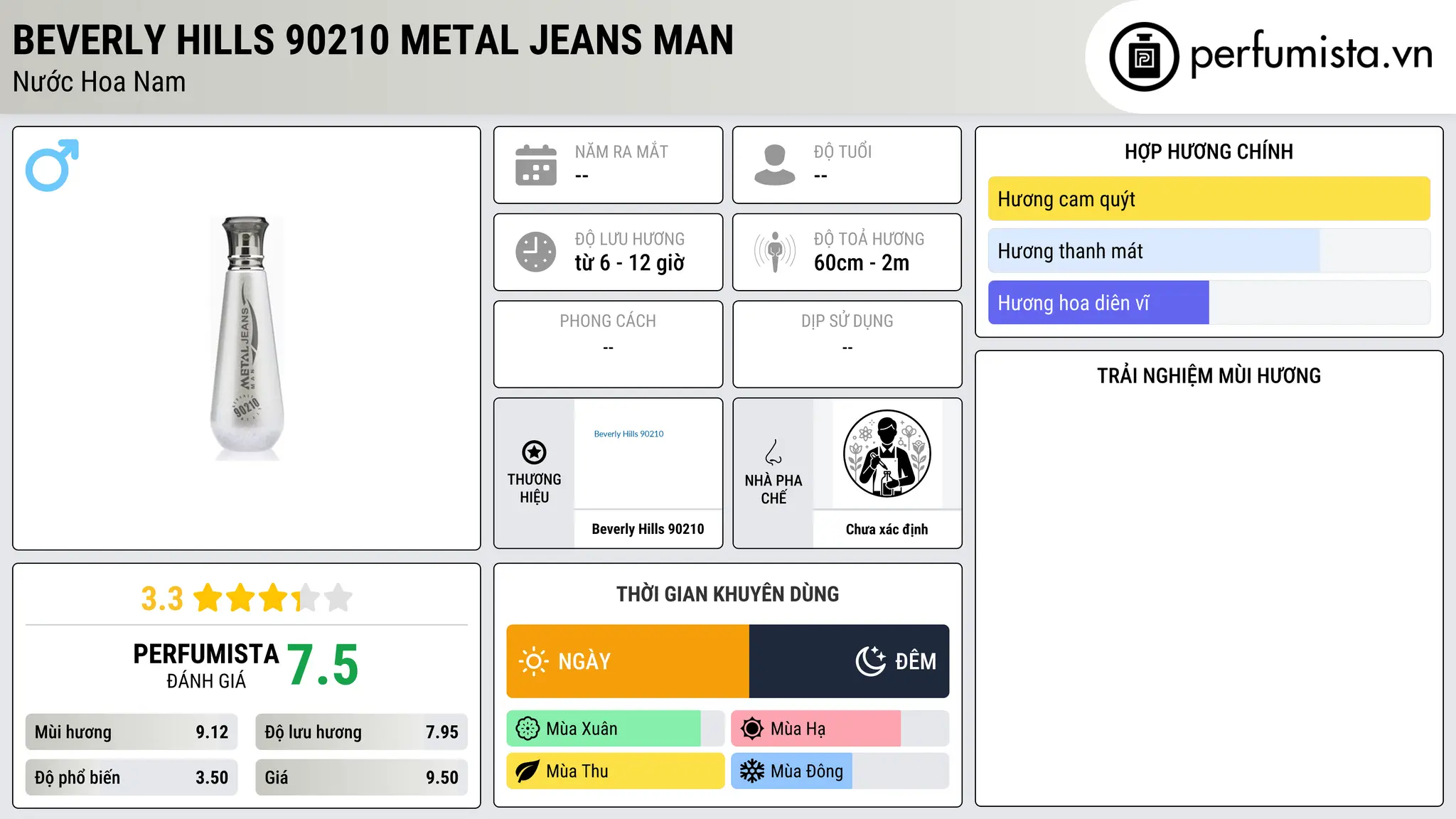Click the second gold rating star

tap(241, 597)
